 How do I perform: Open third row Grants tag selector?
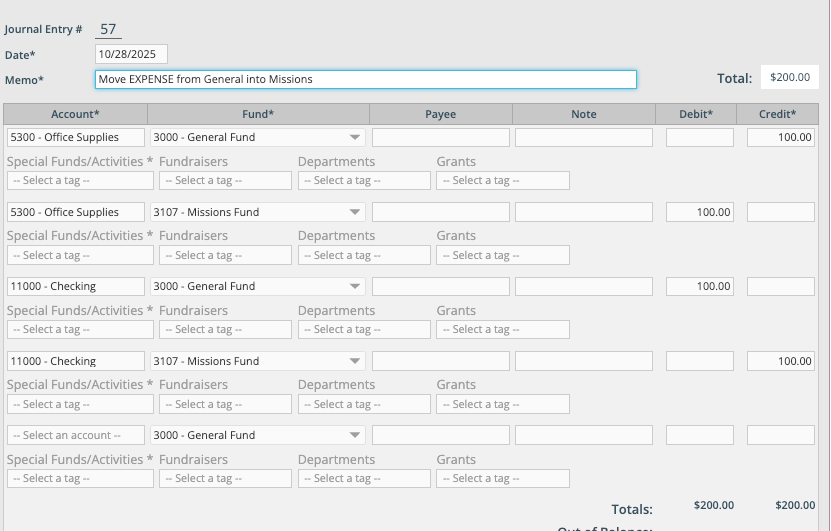502,330
